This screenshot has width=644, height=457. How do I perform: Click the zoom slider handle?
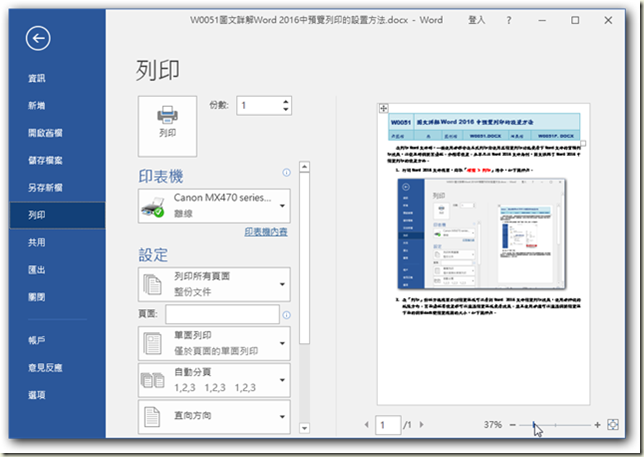coord(534,425)
